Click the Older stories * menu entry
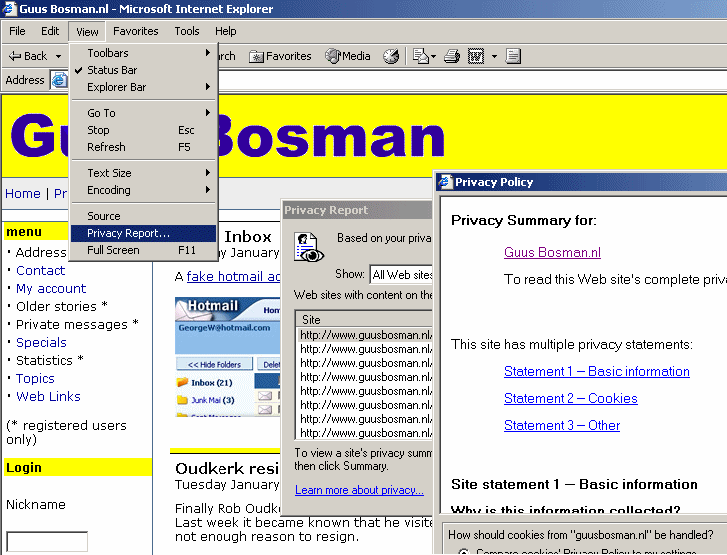The width and height of the screenshot is (727, 555). (x=62, y=306)
